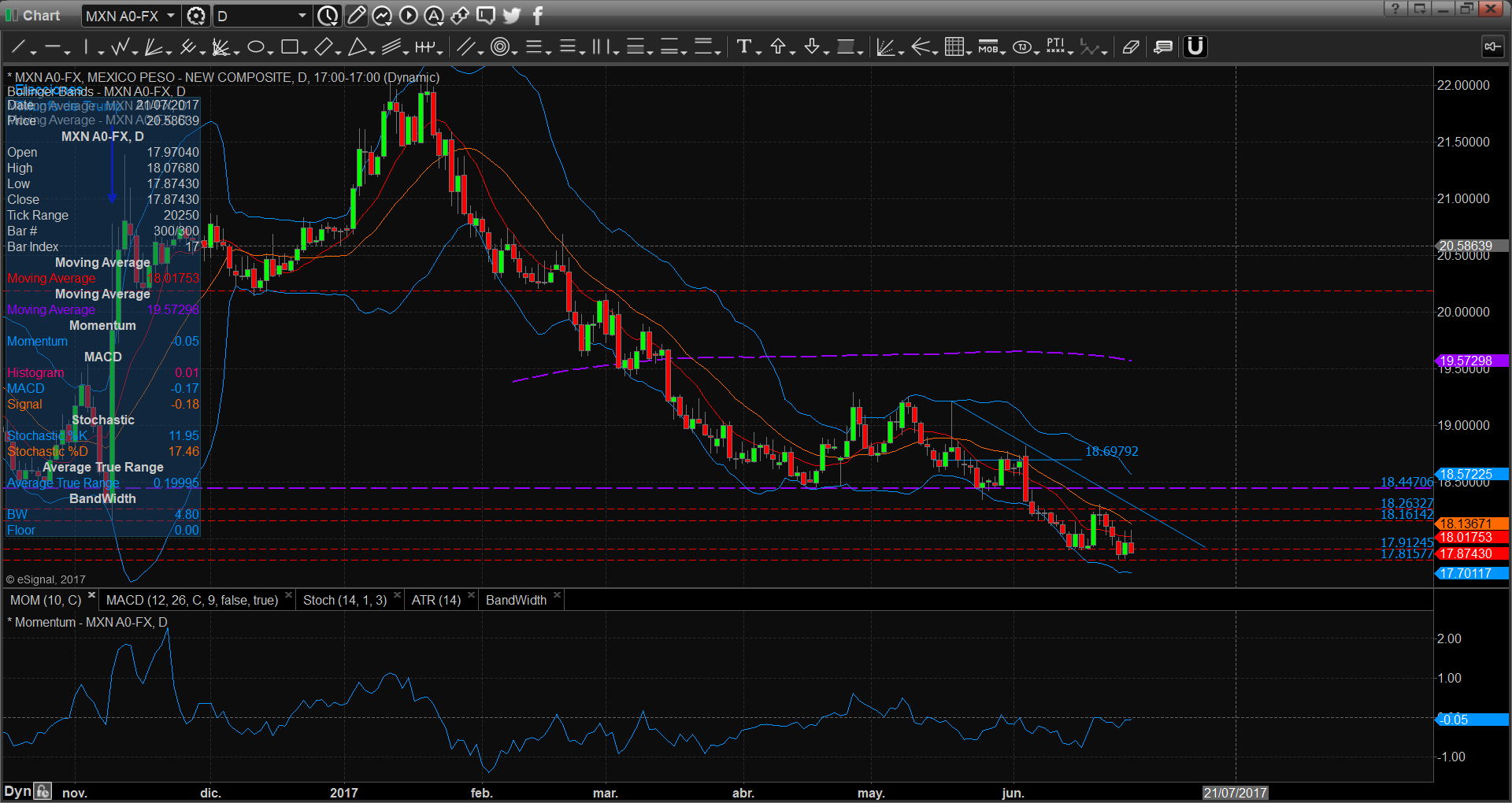
Task: Toggle the pencil drawing toolbar button
Action: click(x=356, y=16)
